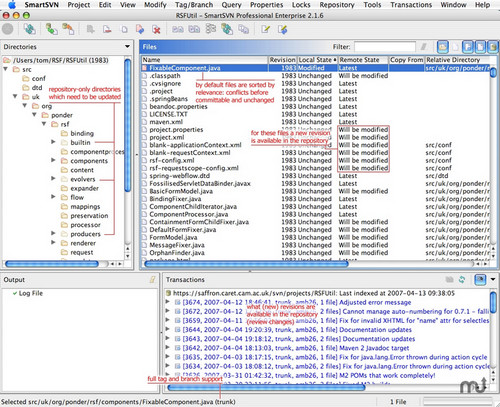This screenshot has width=500, height=407.
Task: Select the LICENSE.TXT file row
Action: pos(315,114)
